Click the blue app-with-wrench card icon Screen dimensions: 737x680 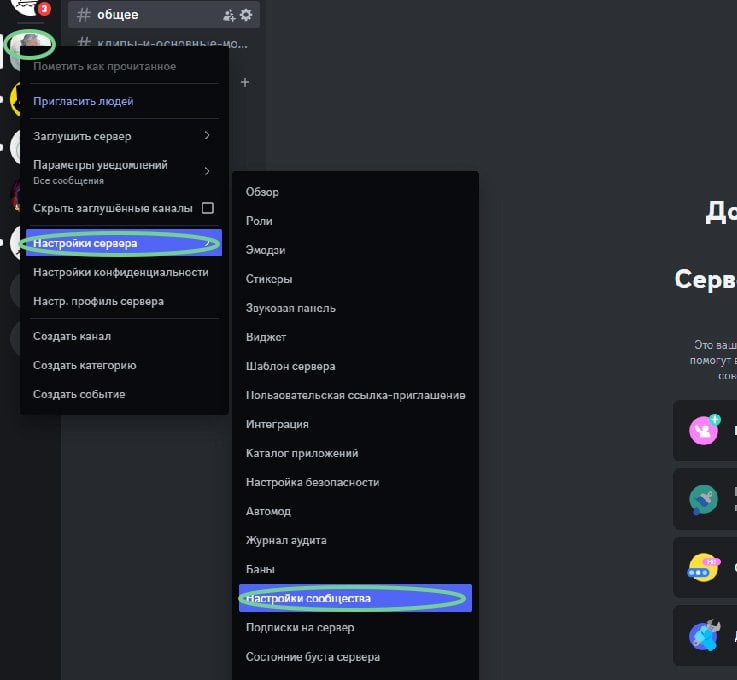(x=704, y=635)
